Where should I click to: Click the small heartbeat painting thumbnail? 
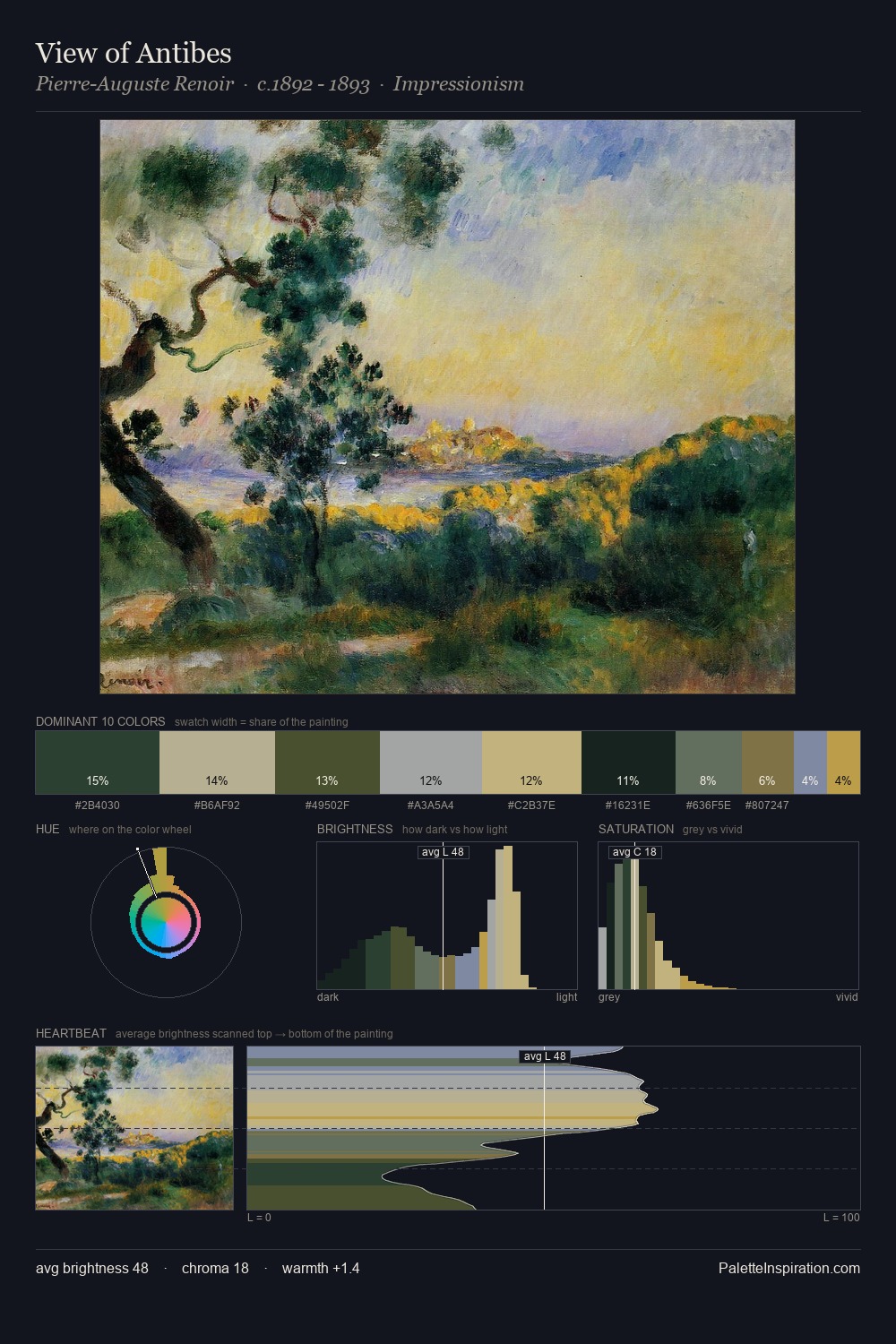click(x=134, y=1128)
